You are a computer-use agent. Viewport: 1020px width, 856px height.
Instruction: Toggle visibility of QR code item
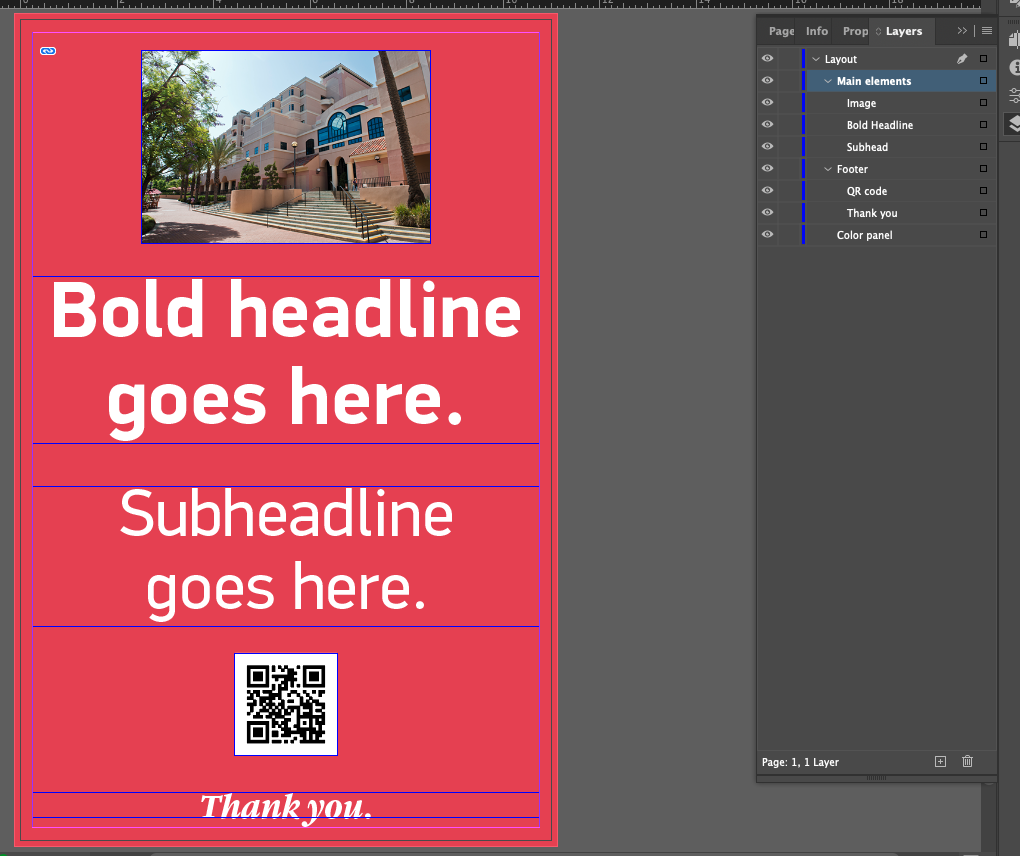768,191
